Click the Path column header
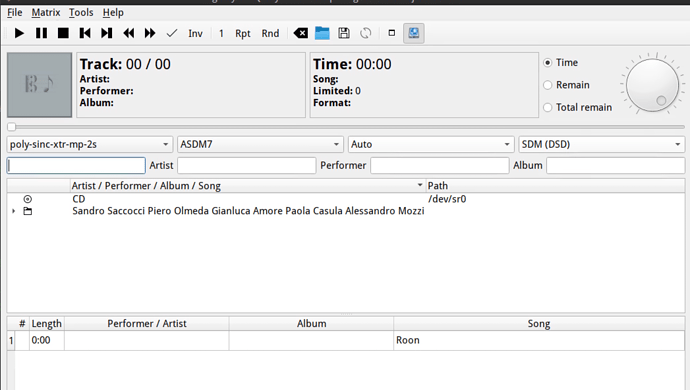690x390 pixels. [555, 186]
